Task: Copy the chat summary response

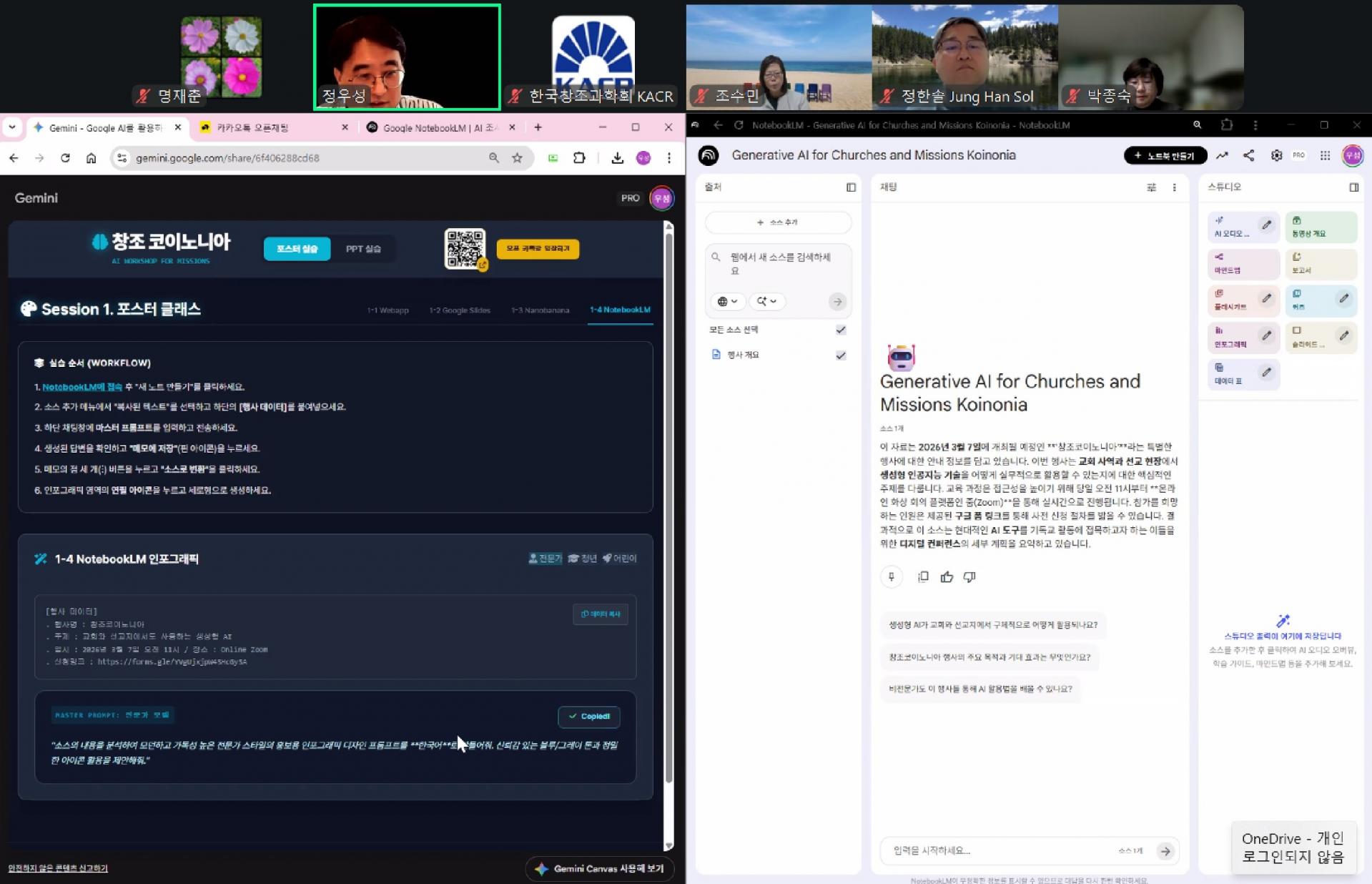Action: (x=923, y=577)
